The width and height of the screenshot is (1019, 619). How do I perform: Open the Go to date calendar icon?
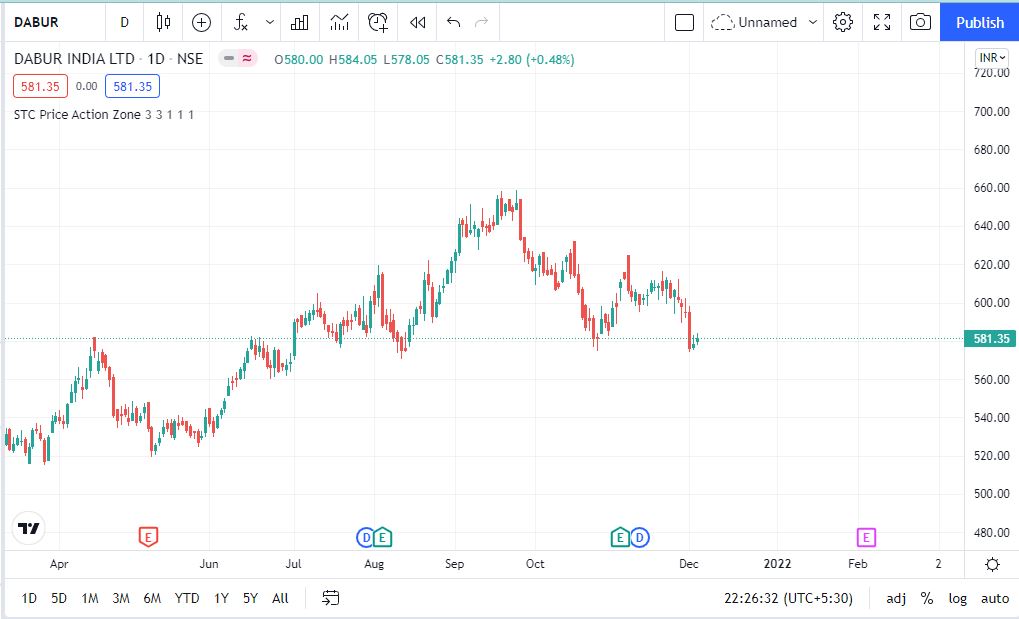(x=331, y=598)
